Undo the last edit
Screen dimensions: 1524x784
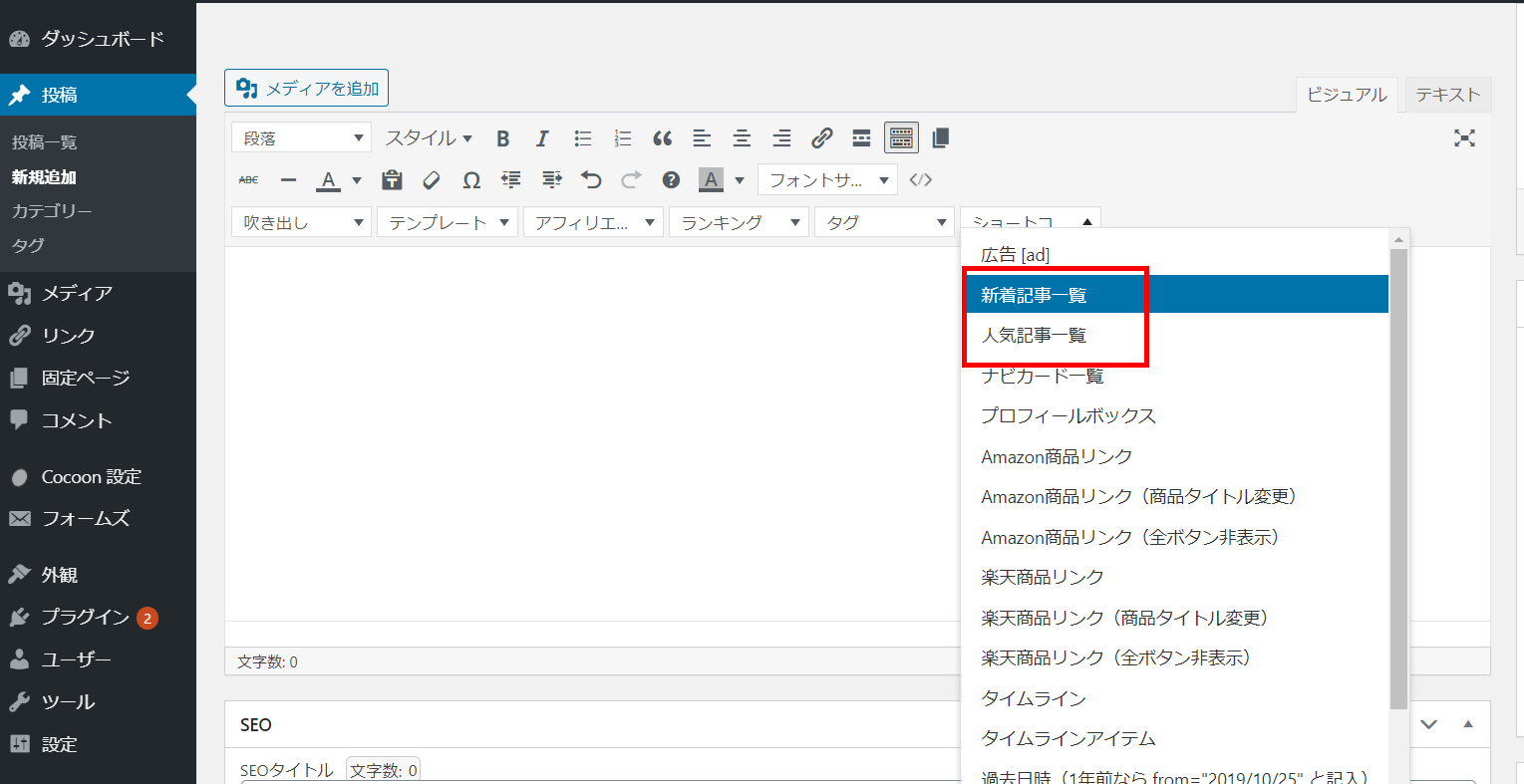(x=591, y=180)
